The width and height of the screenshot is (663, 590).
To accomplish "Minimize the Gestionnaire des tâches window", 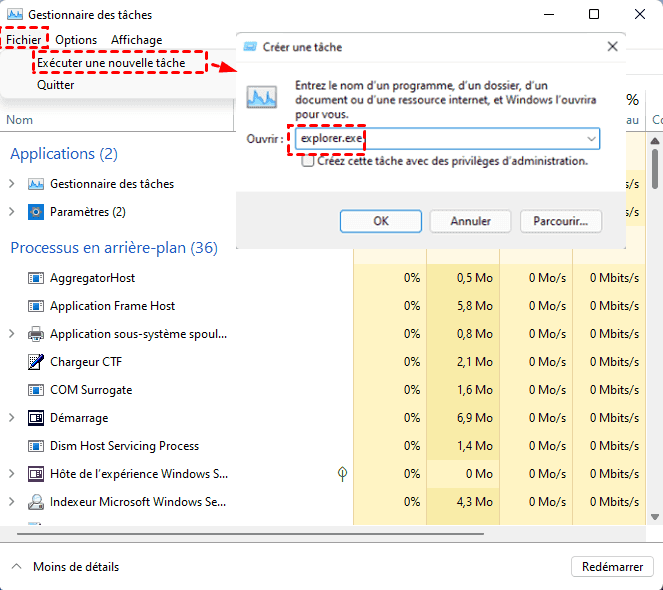I will (x=549, y=14).
